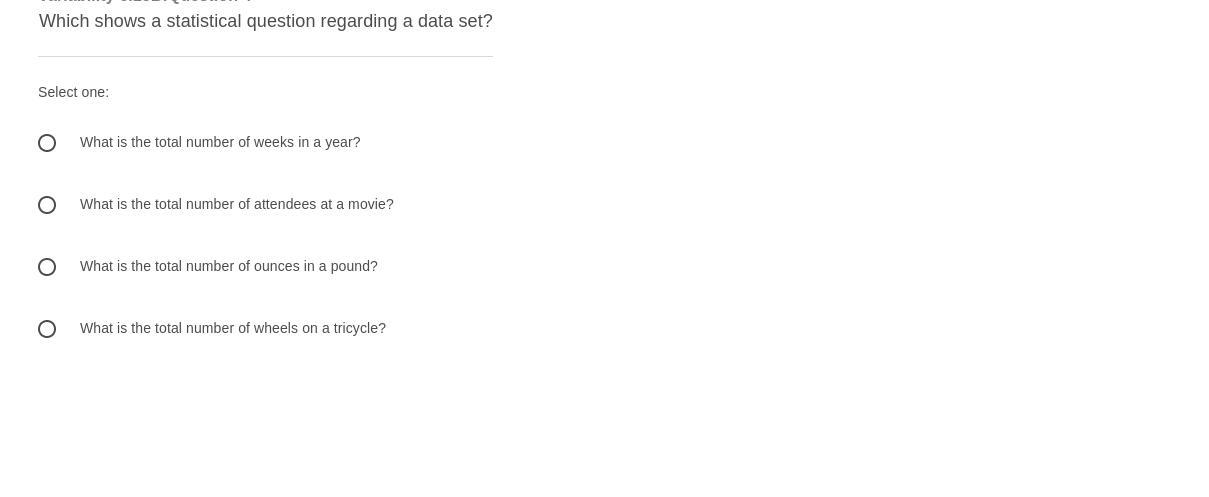Select the 'weeks in a year' radio button
This screenshot has width=1209, height=497.
pyautogui.click(x=47, y=143)
